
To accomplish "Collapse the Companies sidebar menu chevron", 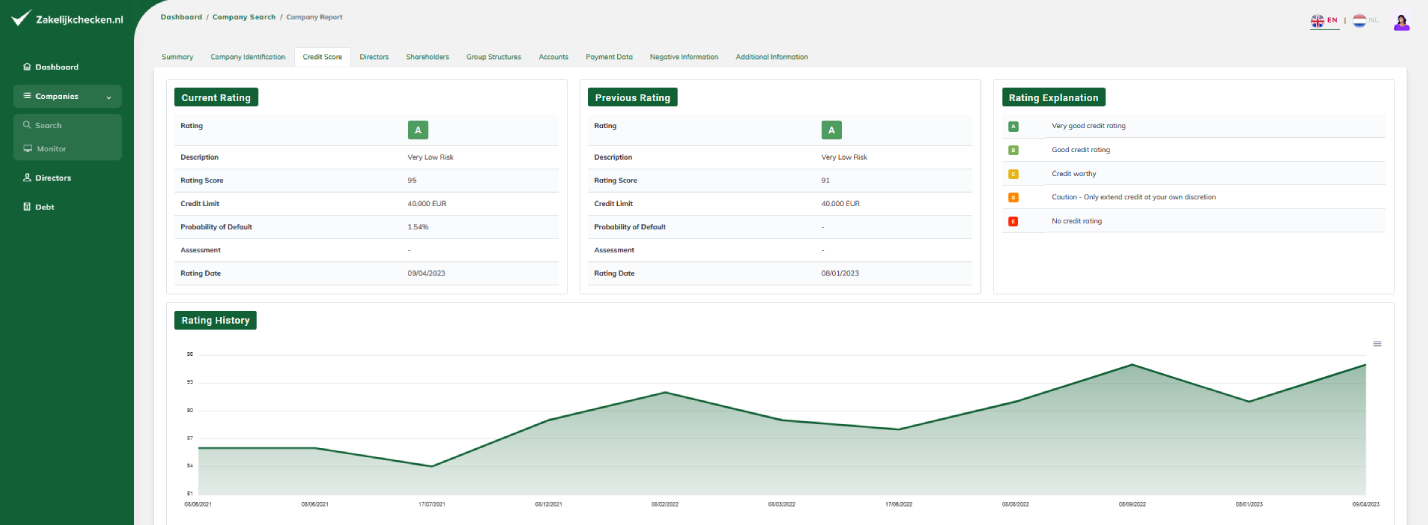I will [x=108, y=97].
